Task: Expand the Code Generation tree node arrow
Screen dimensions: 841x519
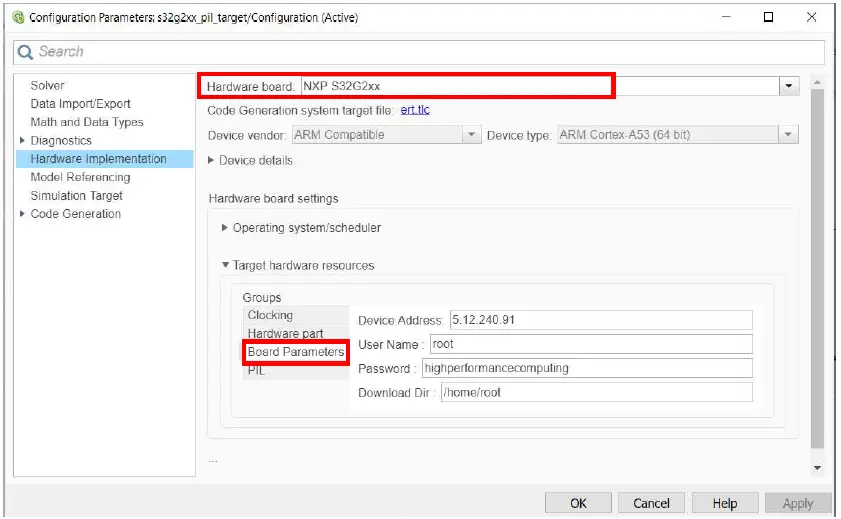Action: [22, 214]
